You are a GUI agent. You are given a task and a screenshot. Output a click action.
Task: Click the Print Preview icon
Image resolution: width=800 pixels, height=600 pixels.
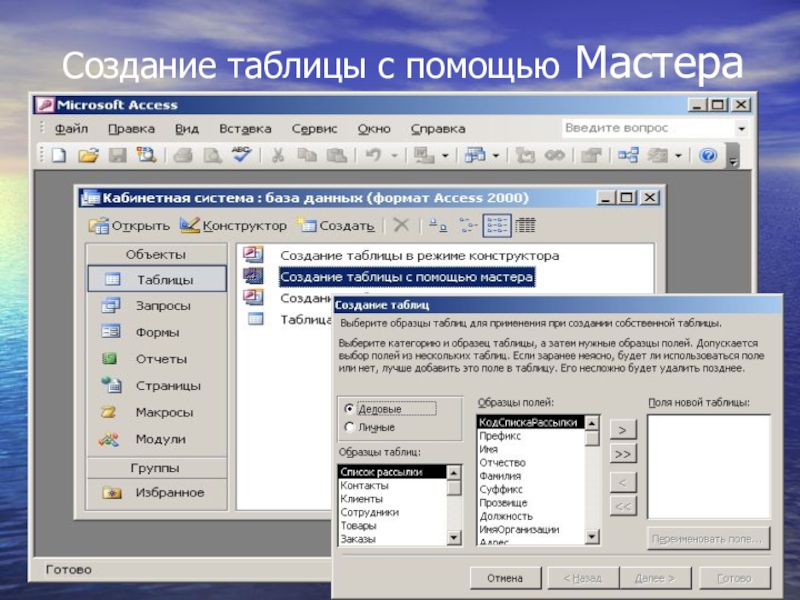click(x=212, y=155)
